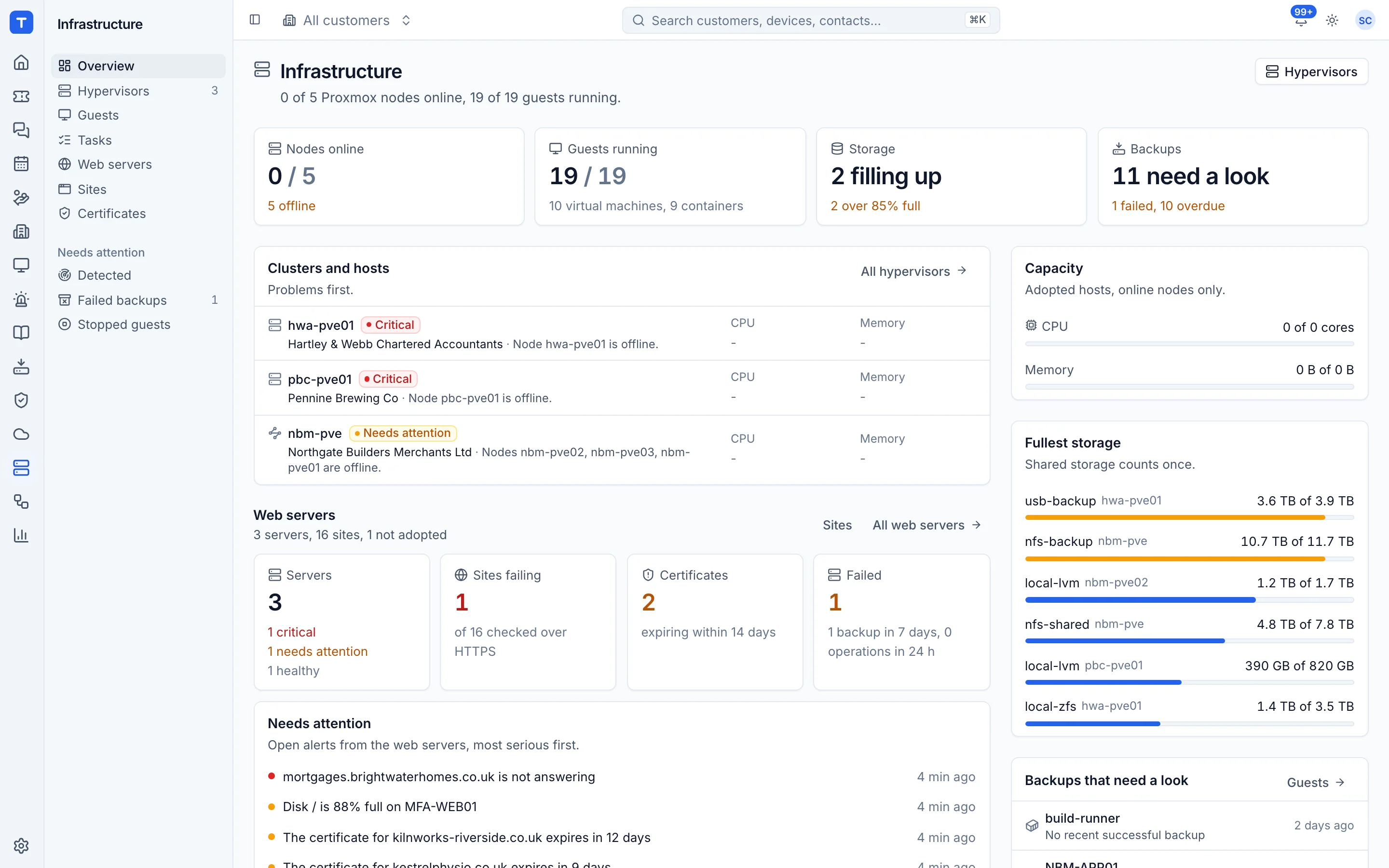Open Stopped guests in the sidebar

[x=138, y=325]
